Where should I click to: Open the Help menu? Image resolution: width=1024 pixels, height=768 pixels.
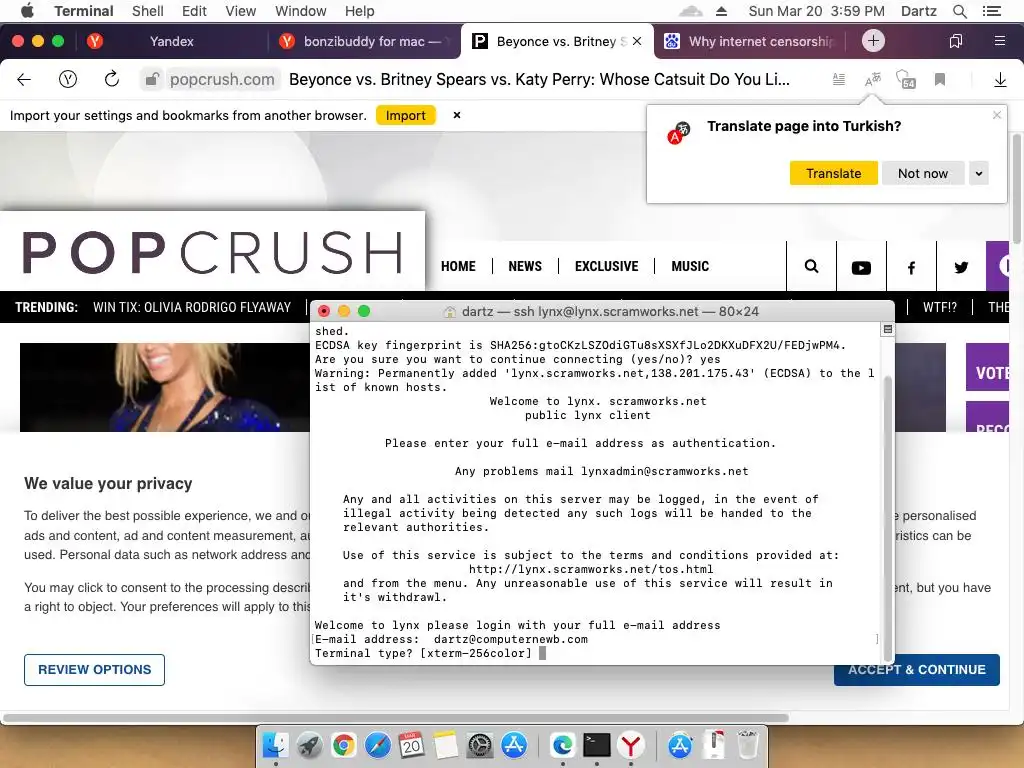(360, 11)
